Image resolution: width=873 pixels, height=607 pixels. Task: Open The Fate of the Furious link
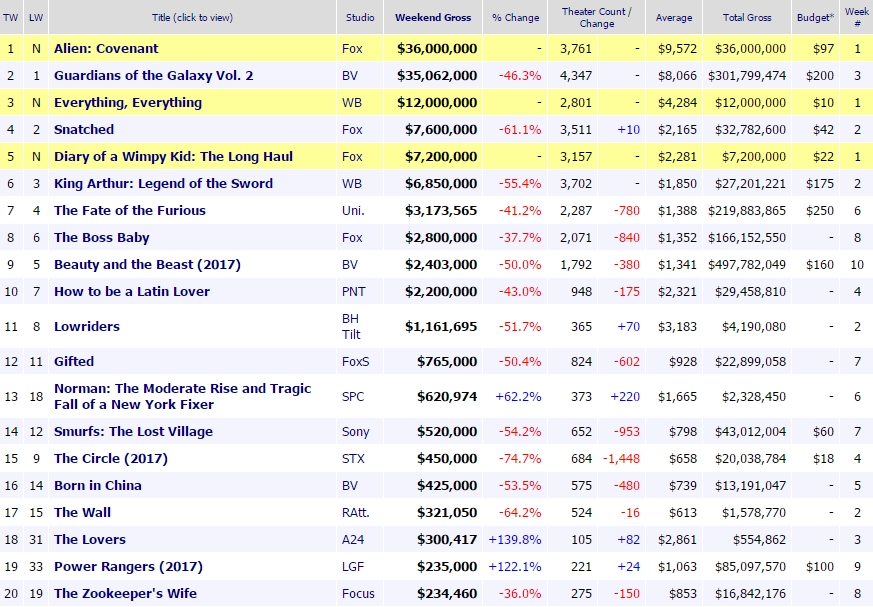pos(130,211)
